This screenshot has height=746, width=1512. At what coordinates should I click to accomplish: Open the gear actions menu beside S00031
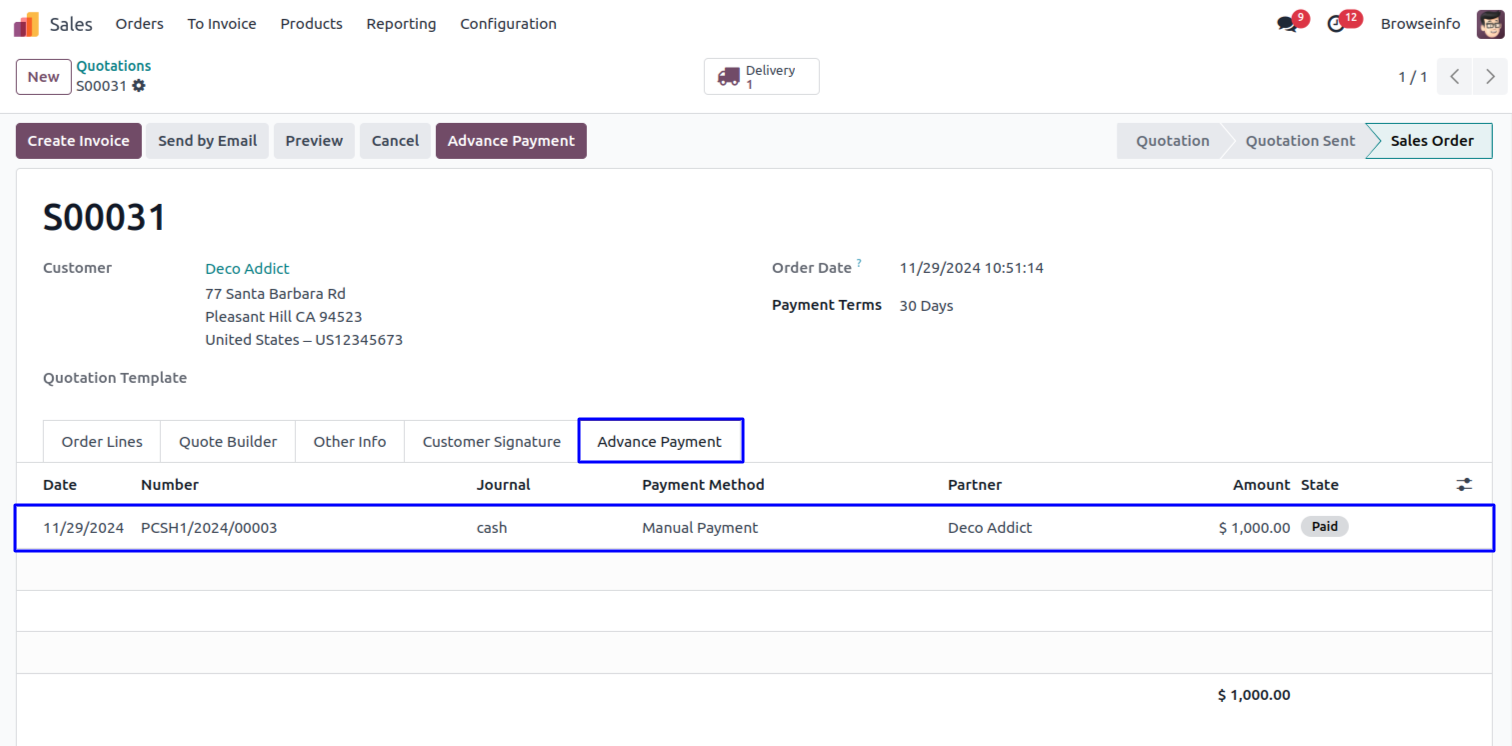139,86
